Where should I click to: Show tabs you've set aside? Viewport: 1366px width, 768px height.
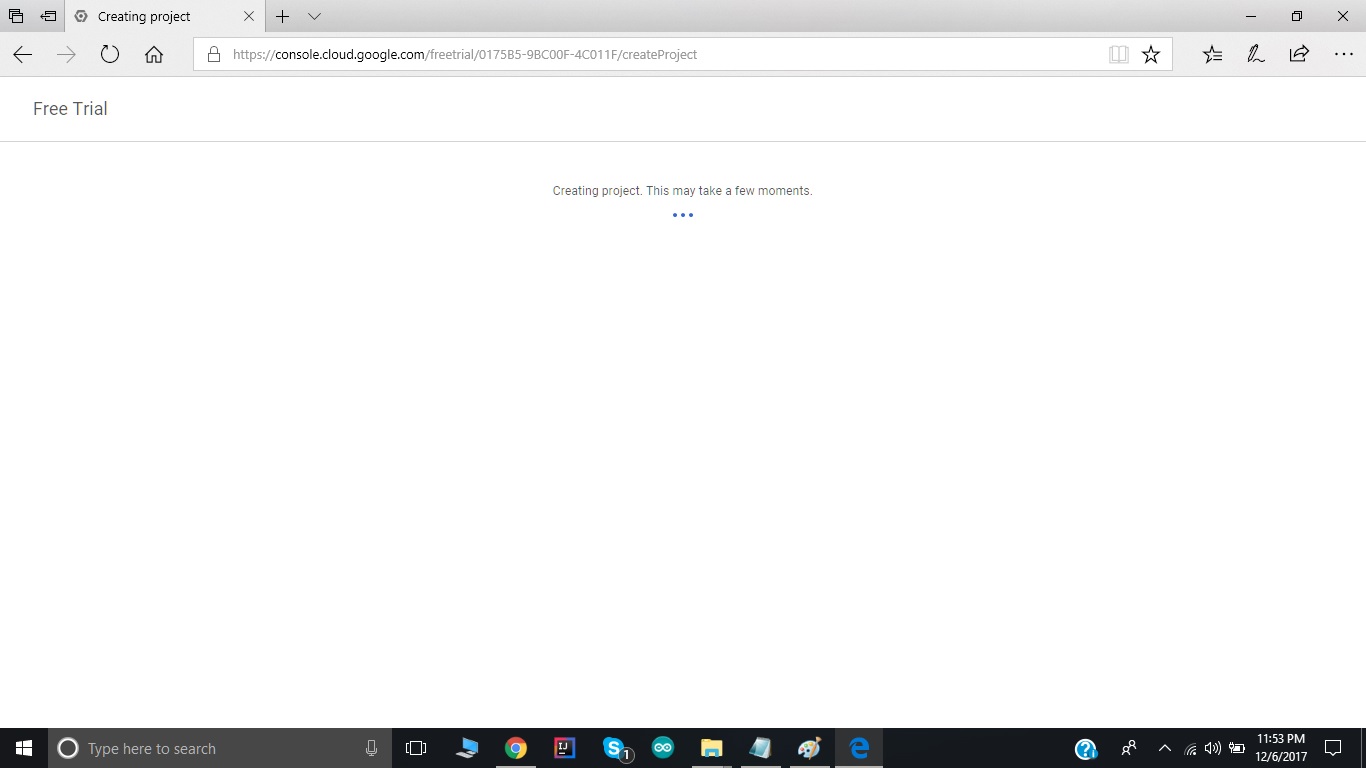[16, 16]
